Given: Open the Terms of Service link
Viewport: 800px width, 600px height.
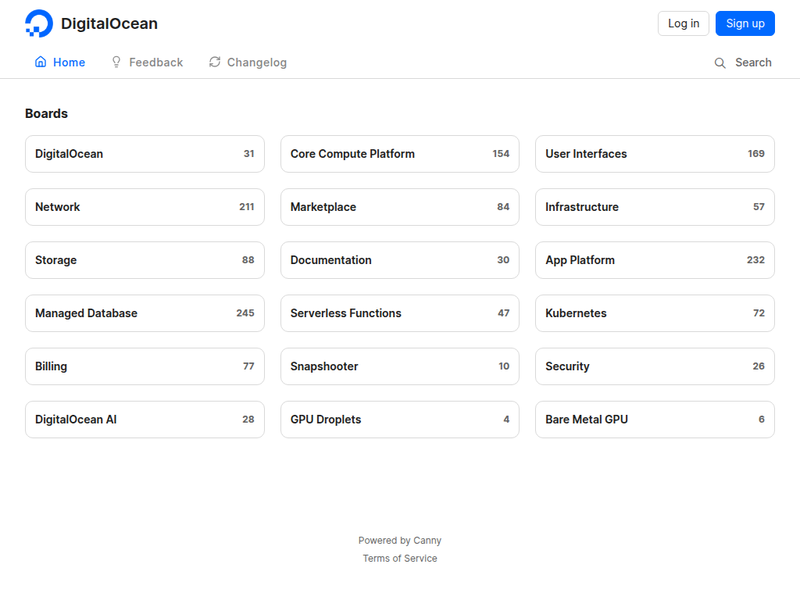Looking at the screenshot, I should click(400, 558).
